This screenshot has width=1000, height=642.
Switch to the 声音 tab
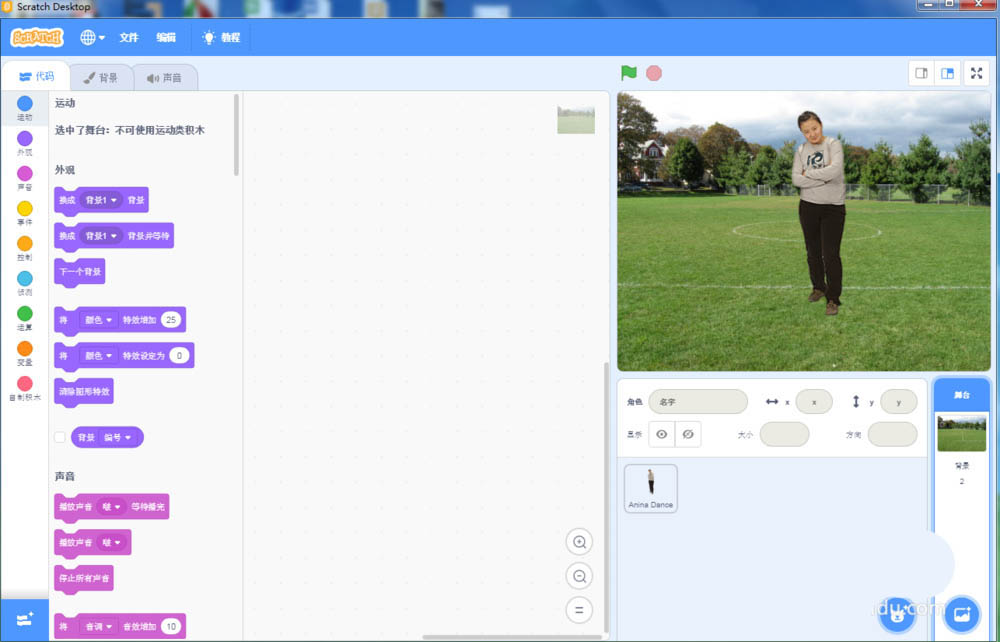tap(164, 78)
